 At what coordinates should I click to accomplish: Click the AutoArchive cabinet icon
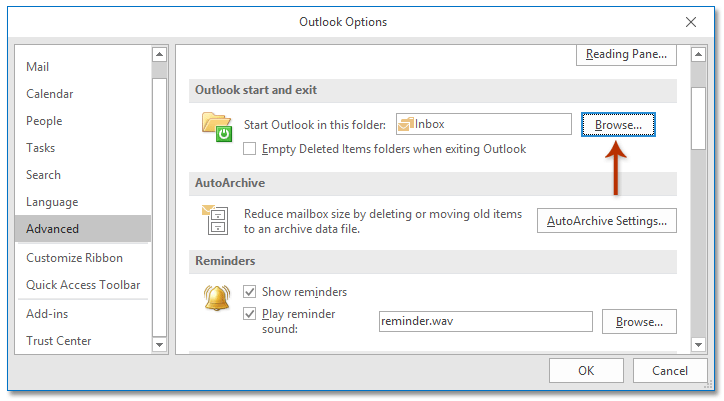[217, 220]
